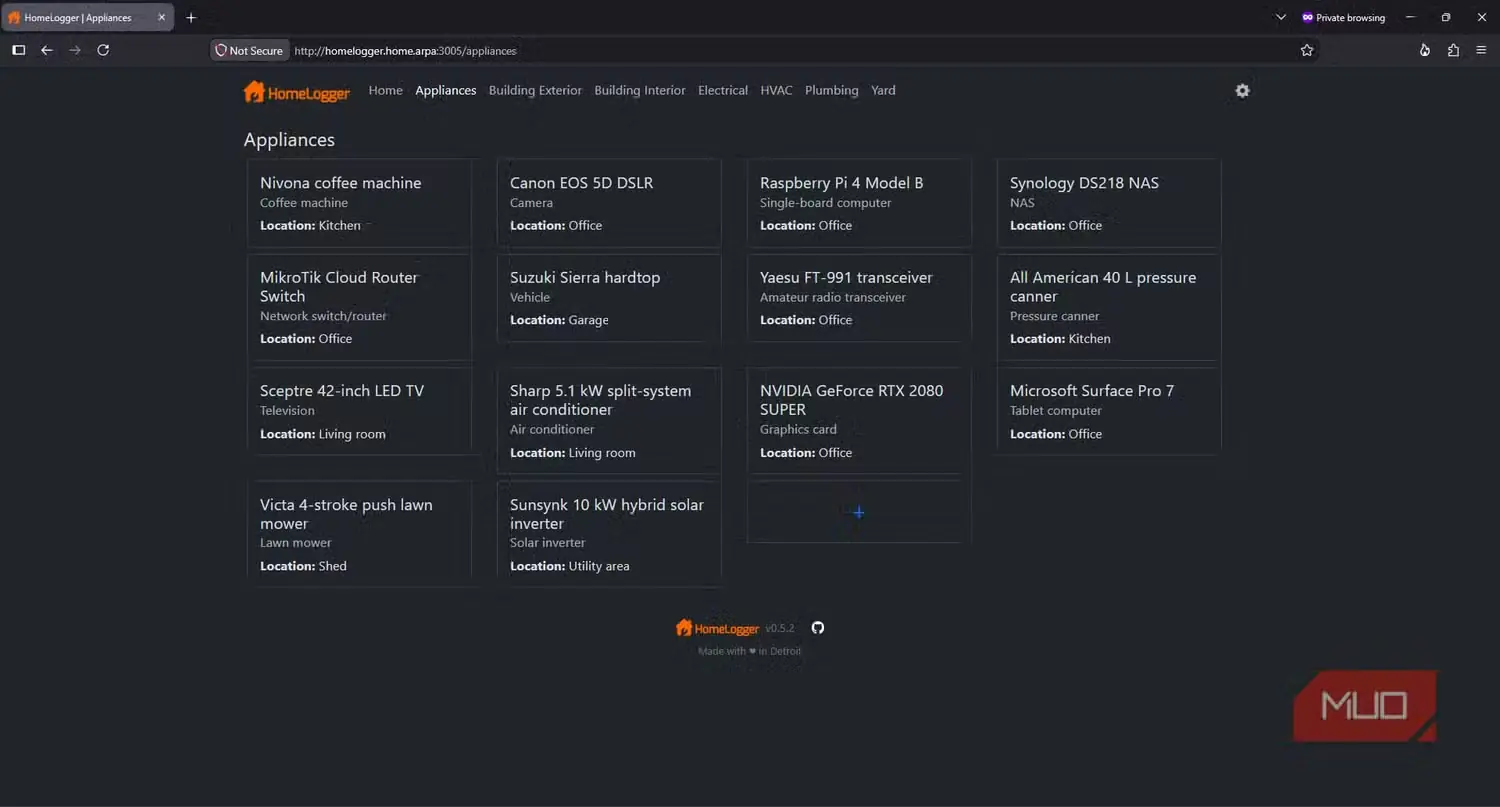Click the 'Amateur radio transceiver' subtitle
The image size is (1500, 807).
[x=833, y=297]
